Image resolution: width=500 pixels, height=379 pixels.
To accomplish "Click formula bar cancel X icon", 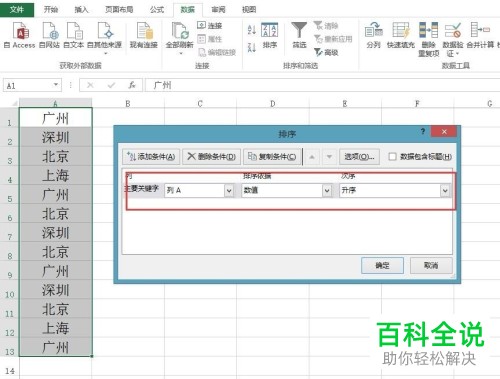I will click(x=90, y=85).
